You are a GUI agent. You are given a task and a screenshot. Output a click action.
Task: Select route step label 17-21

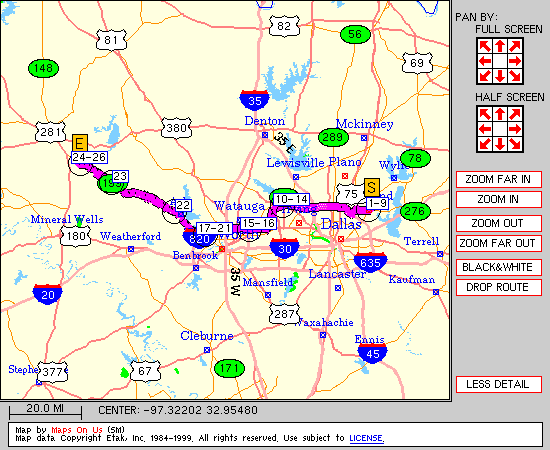214,228
